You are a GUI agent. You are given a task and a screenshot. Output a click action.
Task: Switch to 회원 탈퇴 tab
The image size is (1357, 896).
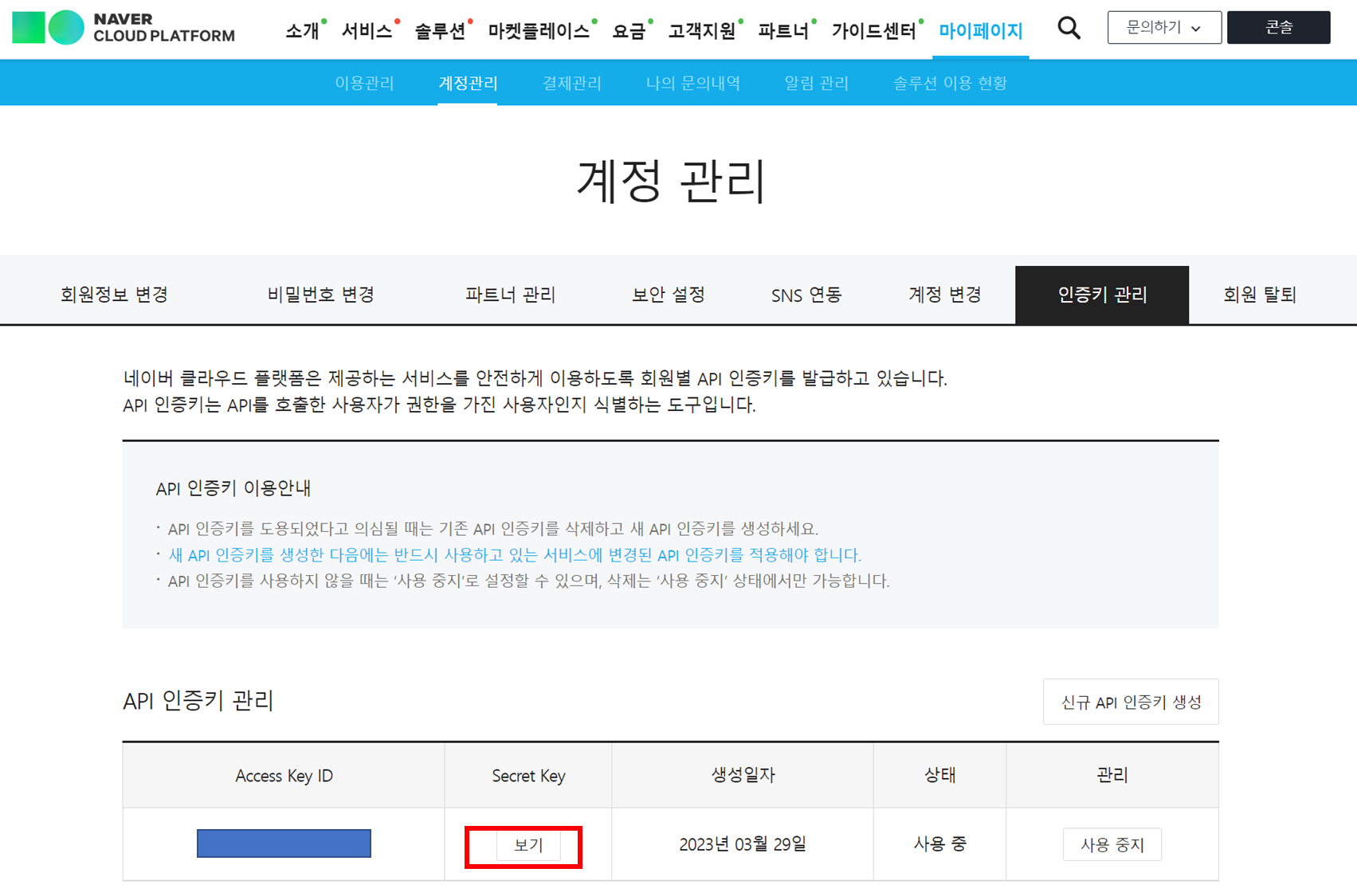(1260, 295)
